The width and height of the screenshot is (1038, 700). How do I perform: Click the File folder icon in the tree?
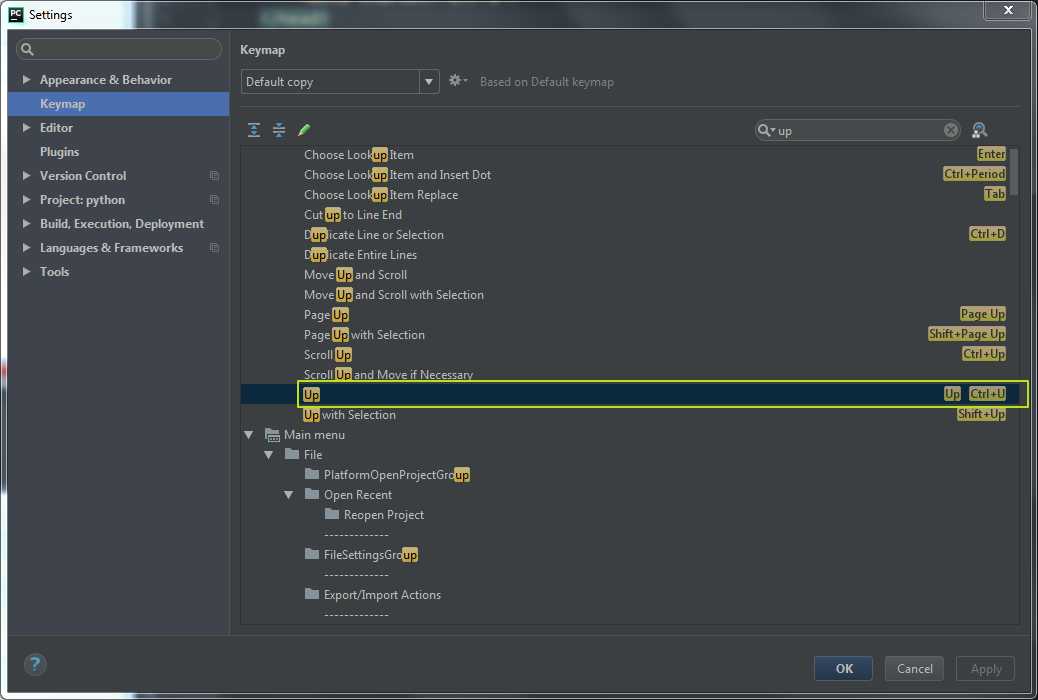pyautogui.click(x=291, y=454)
